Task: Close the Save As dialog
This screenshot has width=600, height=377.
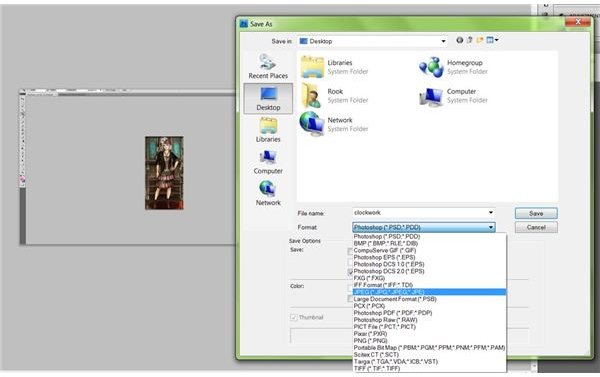Action: (577, 22)
